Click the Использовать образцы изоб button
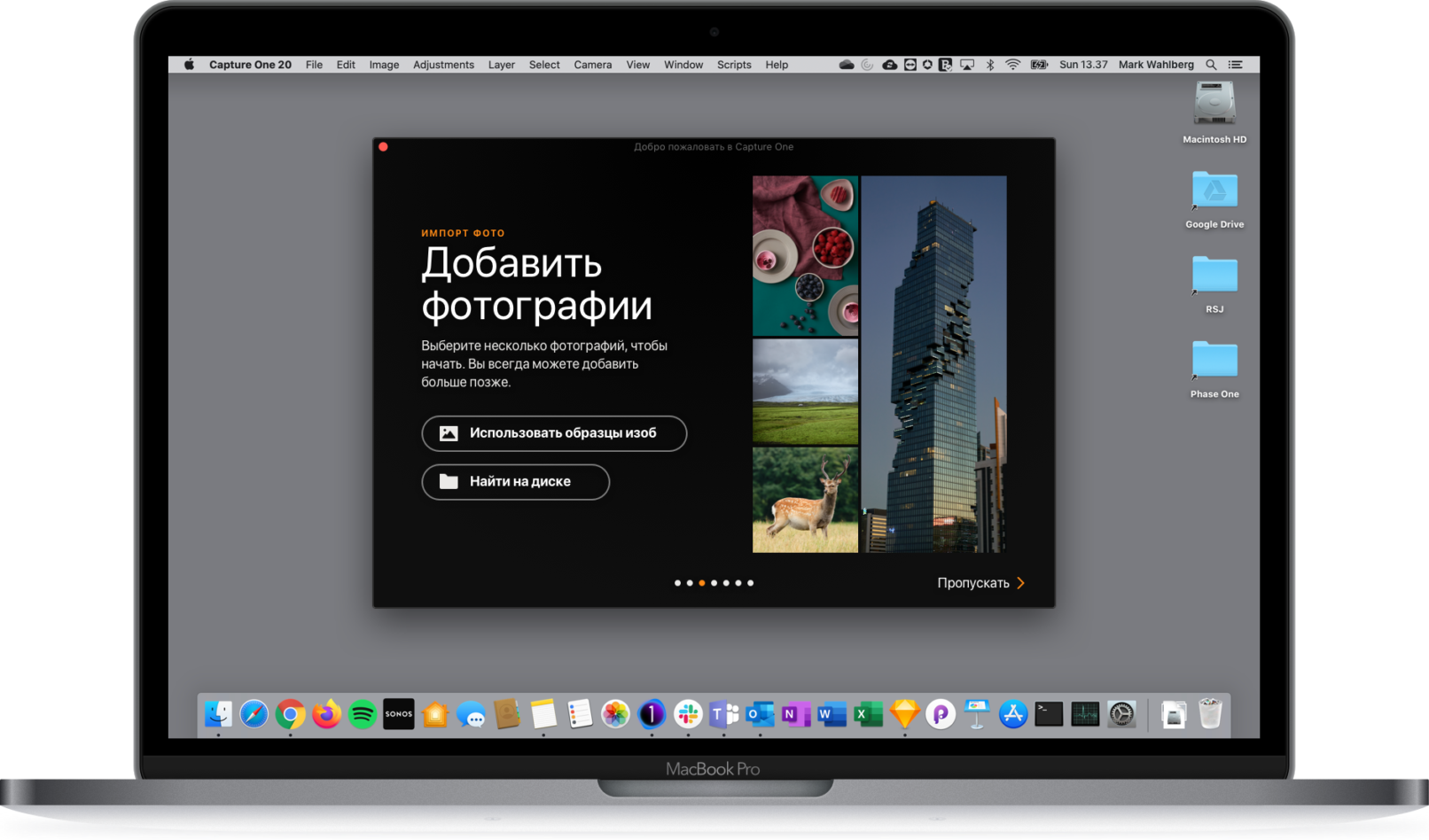This screenshot has width=1429, height=840. click(554, 433)
